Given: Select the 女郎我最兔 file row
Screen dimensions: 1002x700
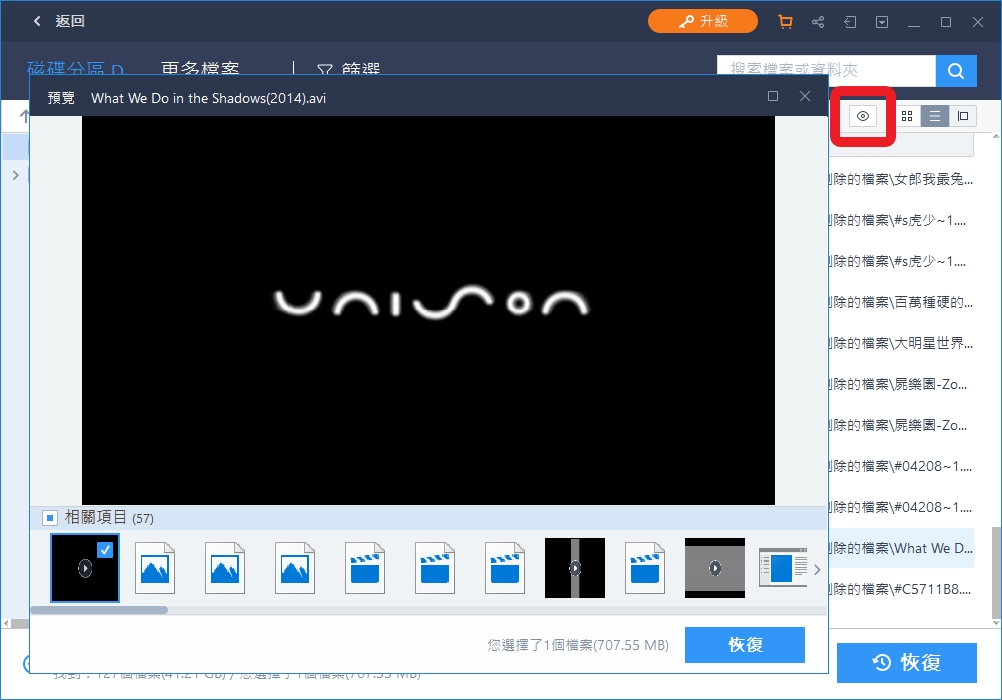Looking at the screenshot, I should [x=901, y=179].
